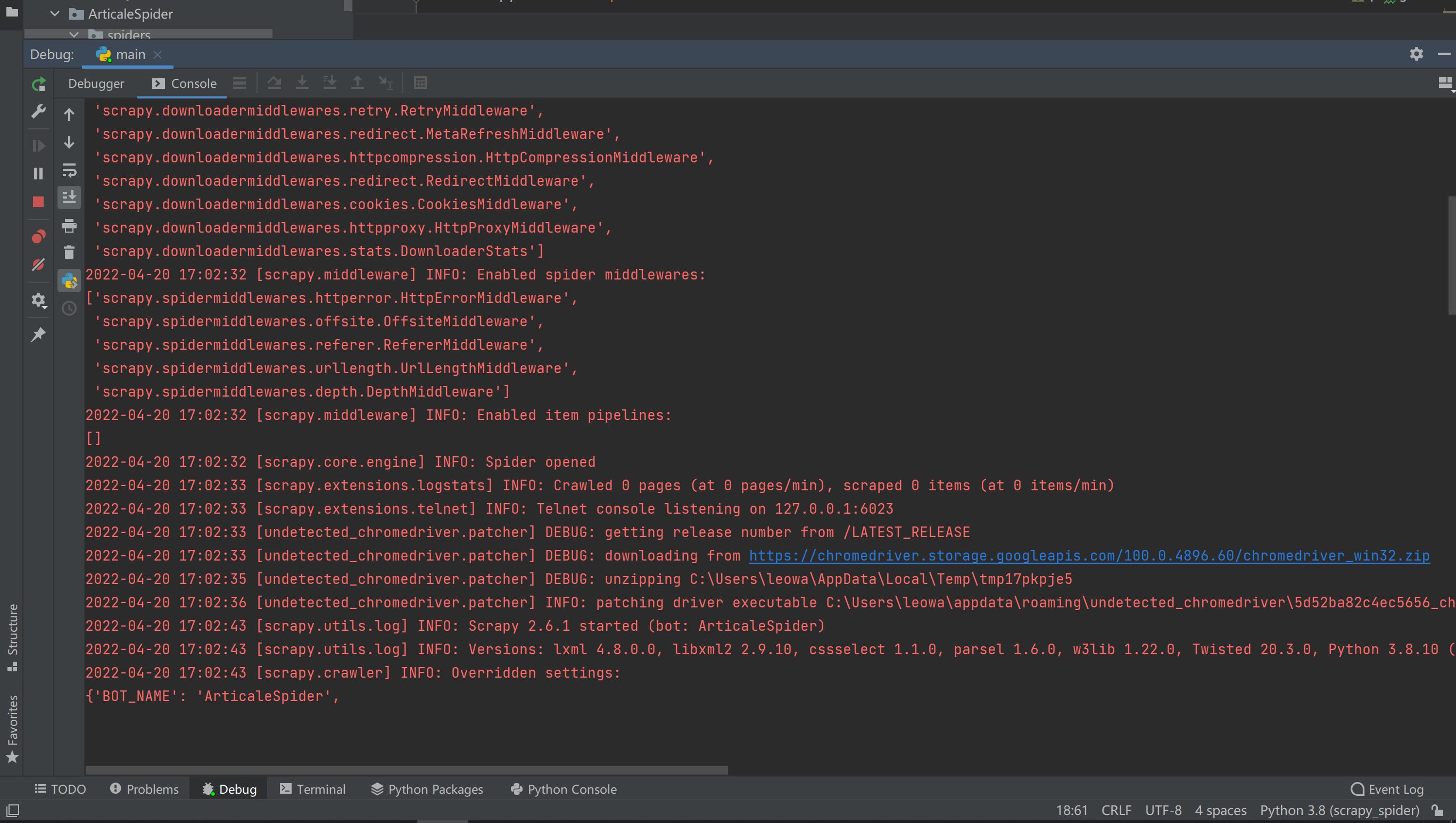Screen dimensions: 1456x823
Task: Open the chromedriver_win32.zip download link
Action: point(1089,556)
